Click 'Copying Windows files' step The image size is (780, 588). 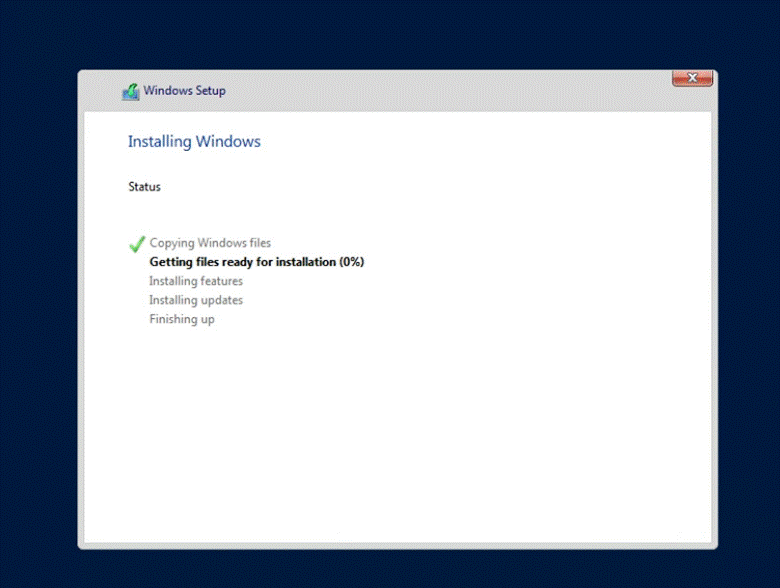click(x=210, y=243)
